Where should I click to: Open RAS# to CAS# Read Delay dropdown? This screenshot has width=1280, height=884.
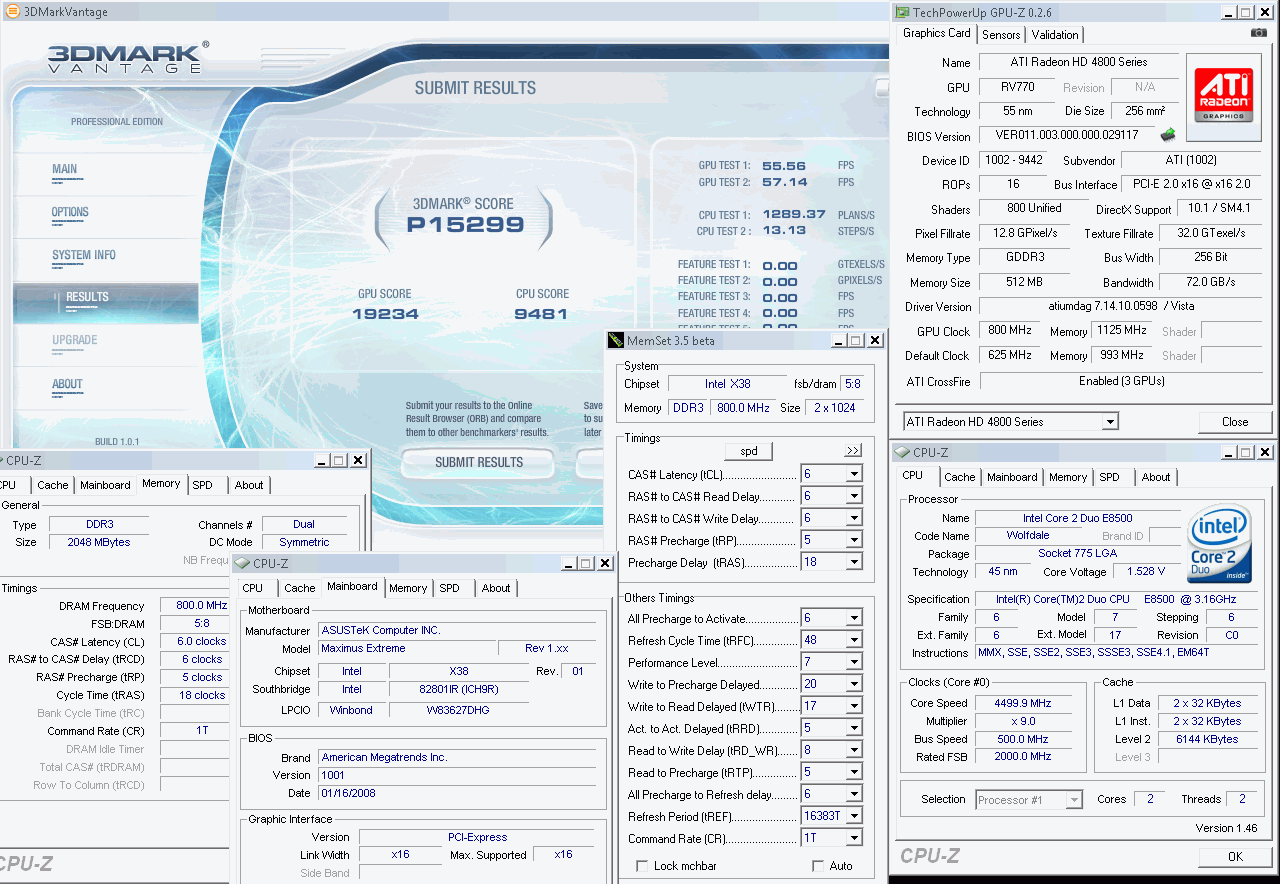pyautogui.click(x=854, y=496)
